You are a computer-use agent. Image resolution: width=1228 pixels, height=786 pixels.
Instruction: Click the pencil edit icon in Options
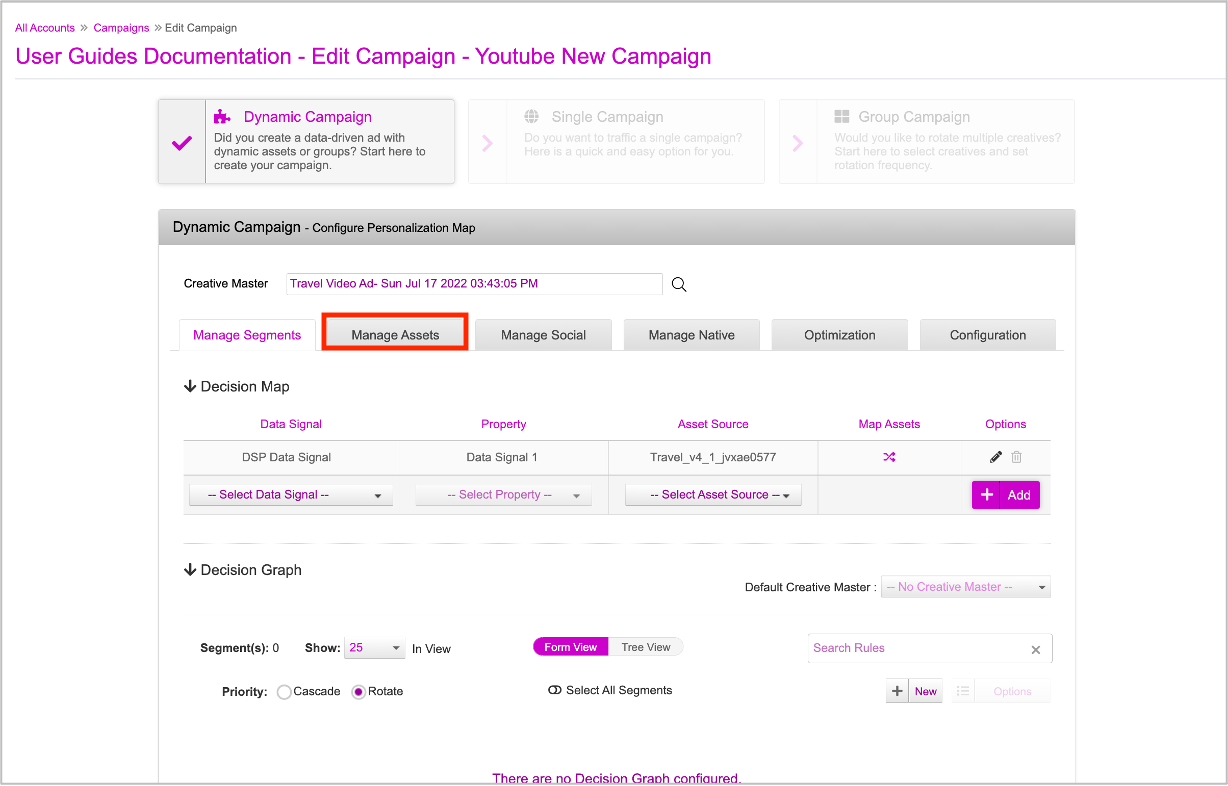point(996,457)
